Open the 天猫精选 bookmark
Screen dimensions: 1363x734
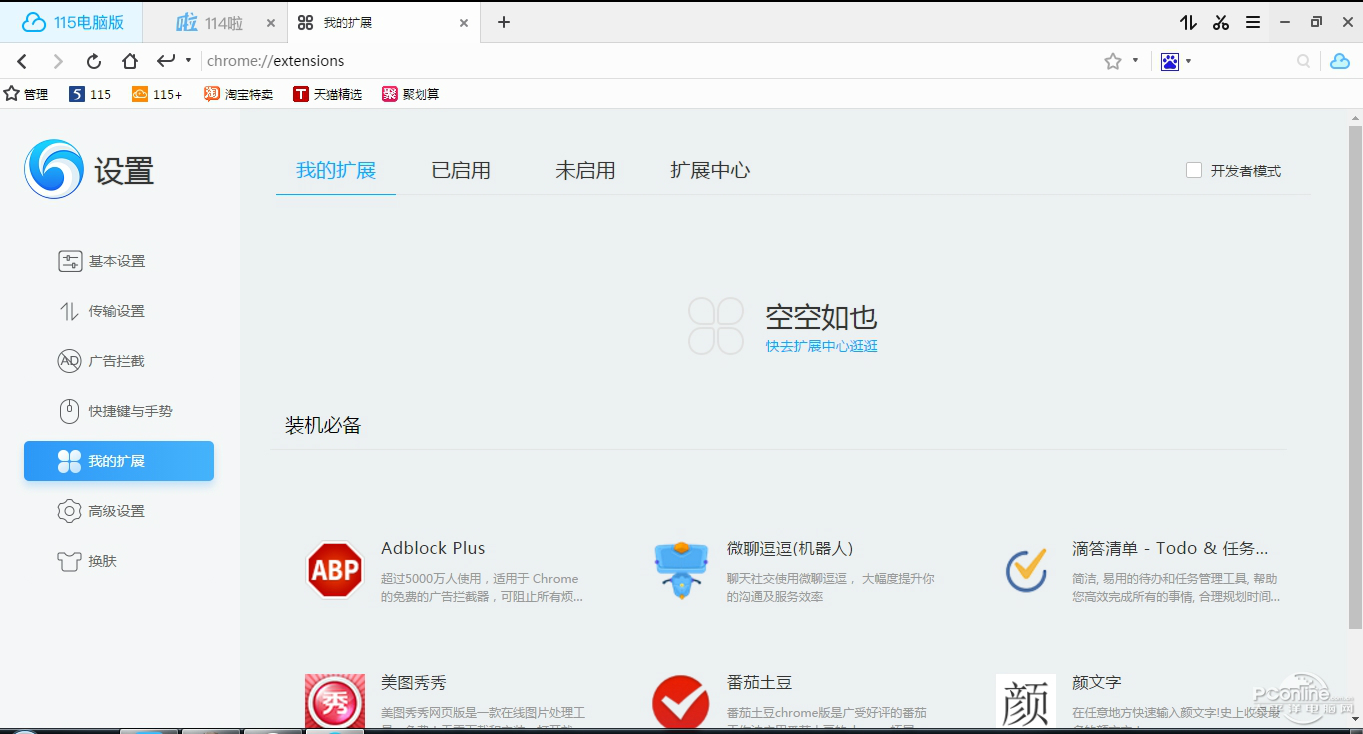[x=327, y=94]
